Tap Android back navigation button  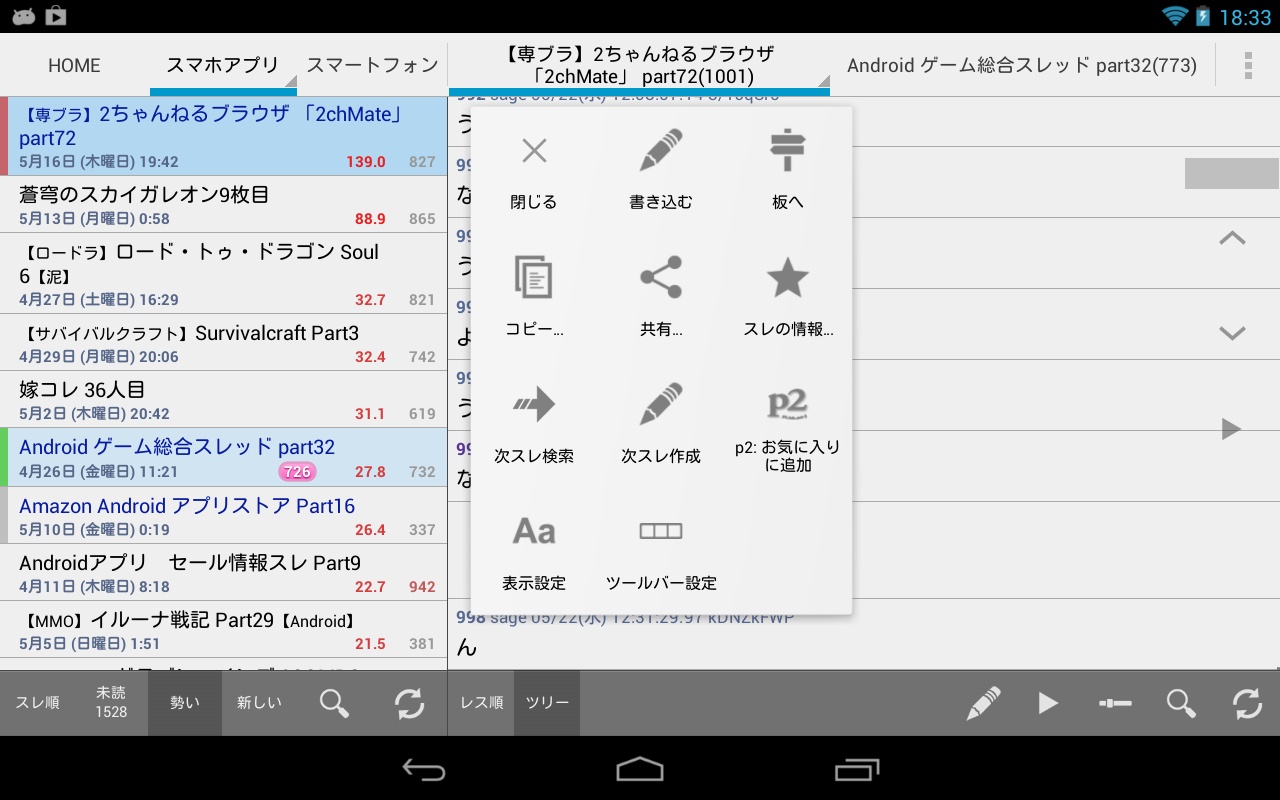coord(424,768)
